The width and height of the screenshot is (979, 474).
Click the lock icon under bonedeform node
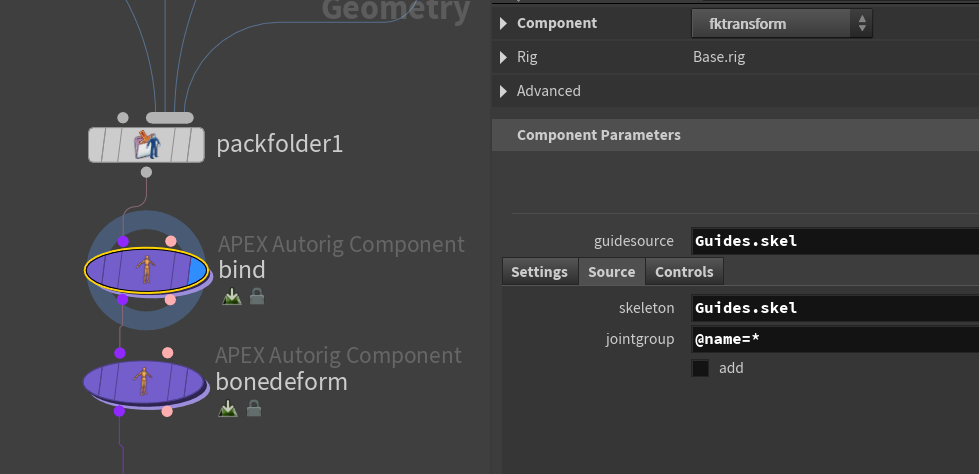click(x=254, y=408)
